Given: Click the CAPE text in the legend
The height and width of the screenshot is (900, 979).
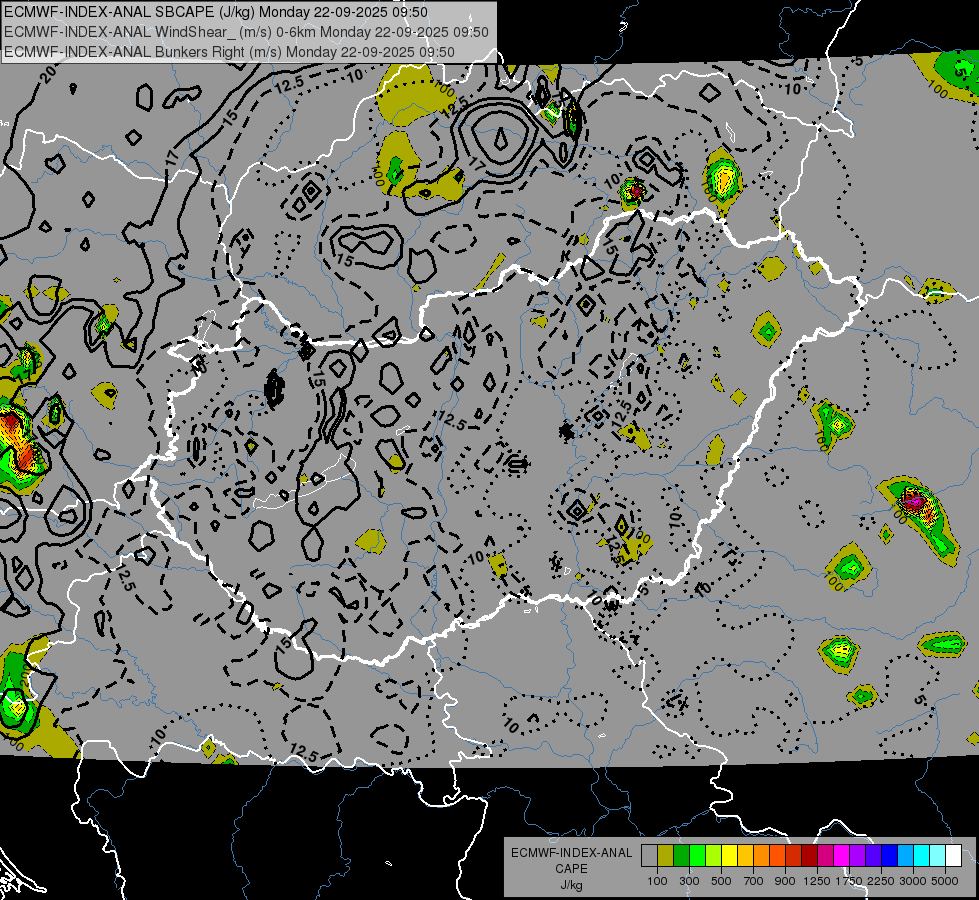Looking at the screenshot, I should [x=571, y=868].
